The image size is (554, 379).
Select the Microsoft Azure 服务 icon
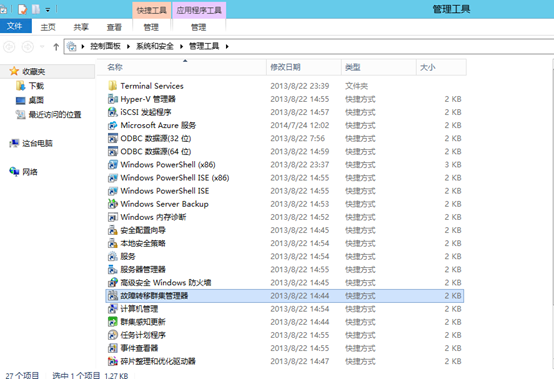click(x=112, y=125)
